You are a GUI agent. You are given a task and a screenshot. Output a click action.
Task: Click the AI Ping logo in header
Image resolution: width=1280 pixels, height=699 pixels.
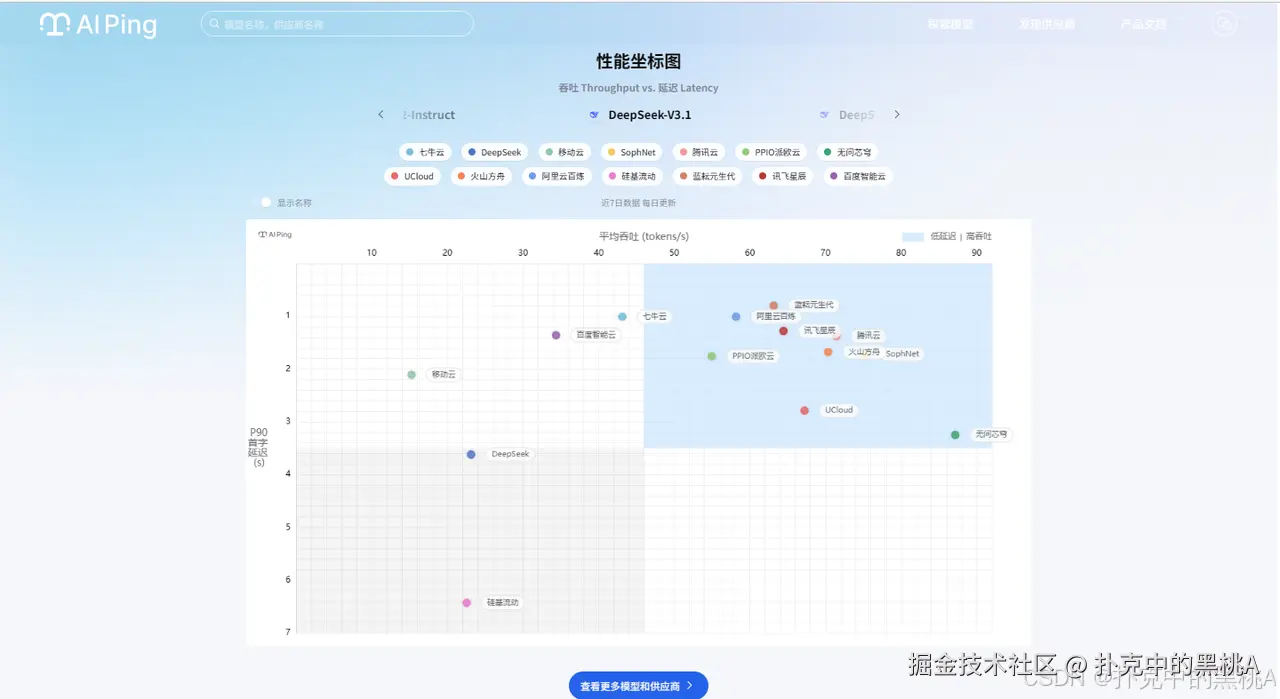[x=98, y=25]
